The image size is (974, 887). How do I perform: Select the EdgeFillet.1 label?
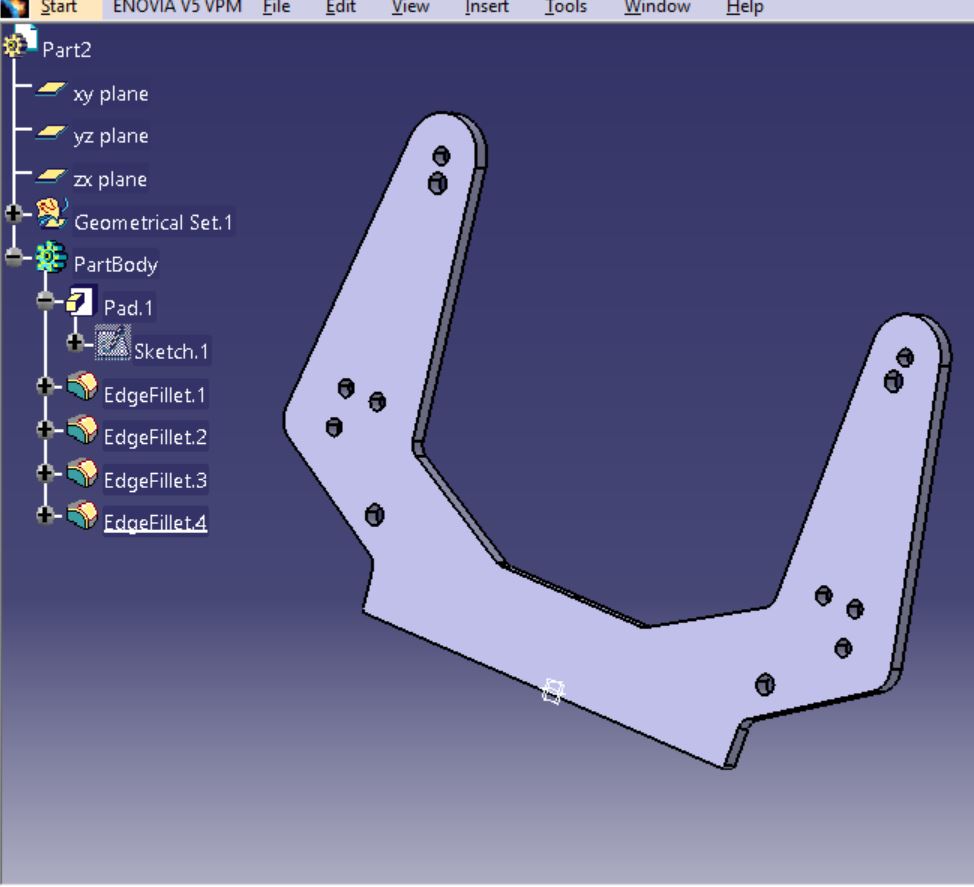[x=155, y=396]
